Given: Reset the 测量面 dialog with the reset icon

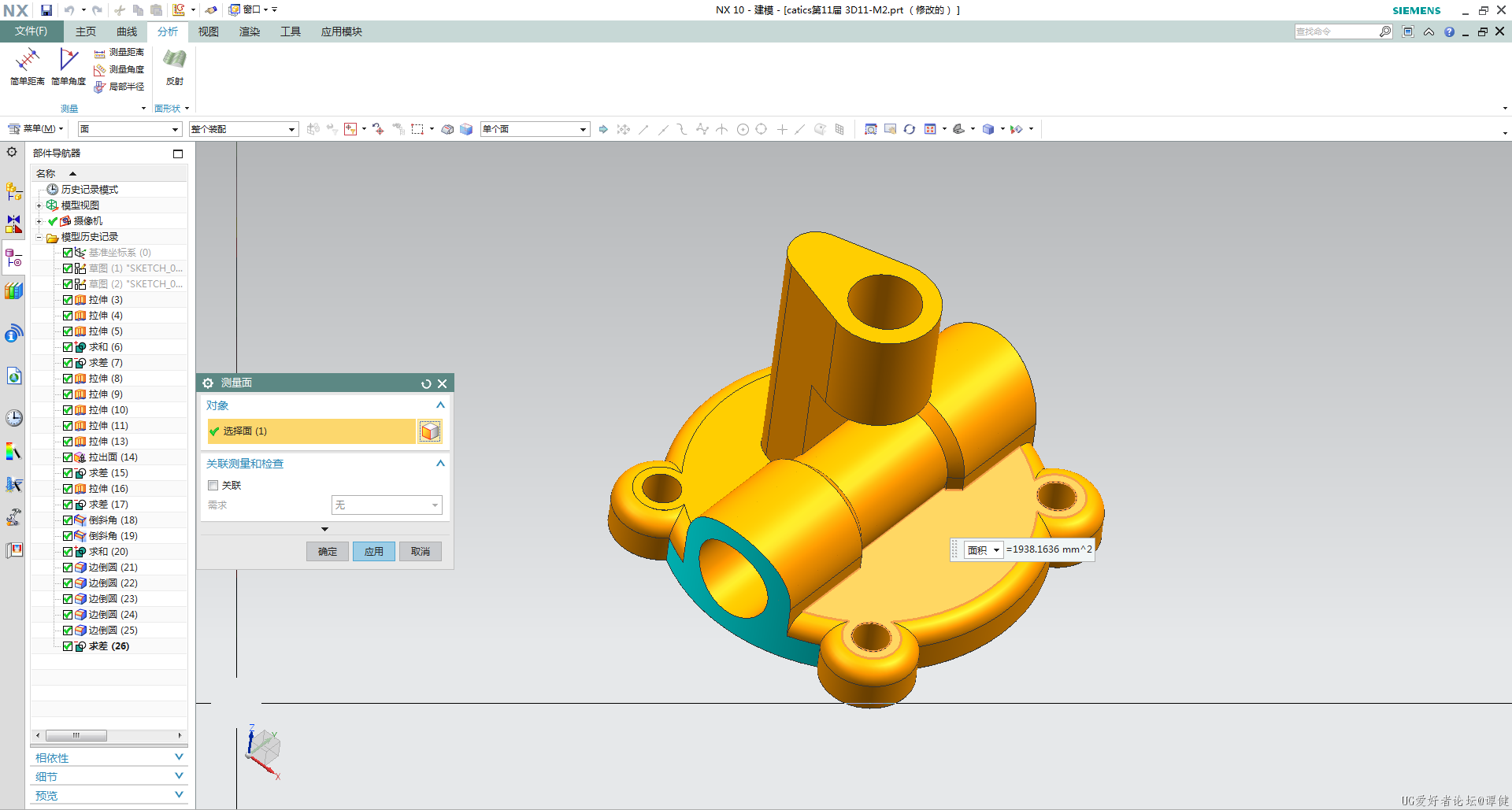Looking at the screenshot, I should click(x=426, y=383).
